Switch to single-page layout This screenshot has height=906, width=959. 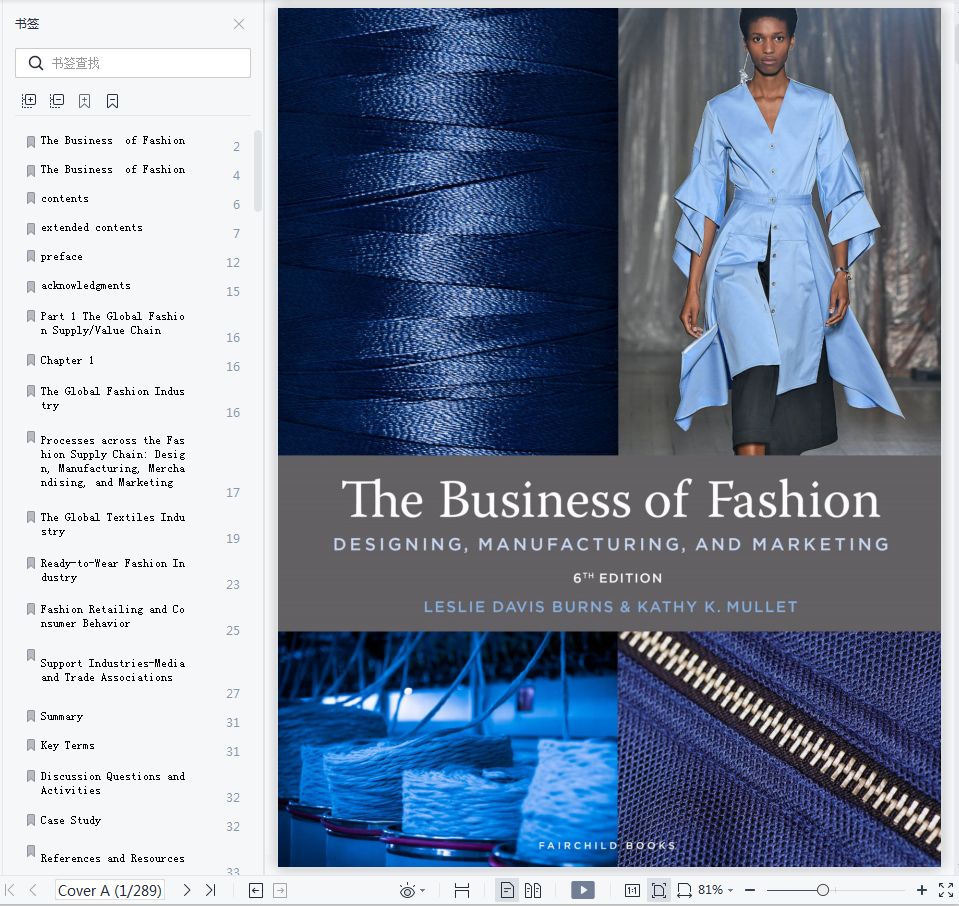(x=507, y=890)
